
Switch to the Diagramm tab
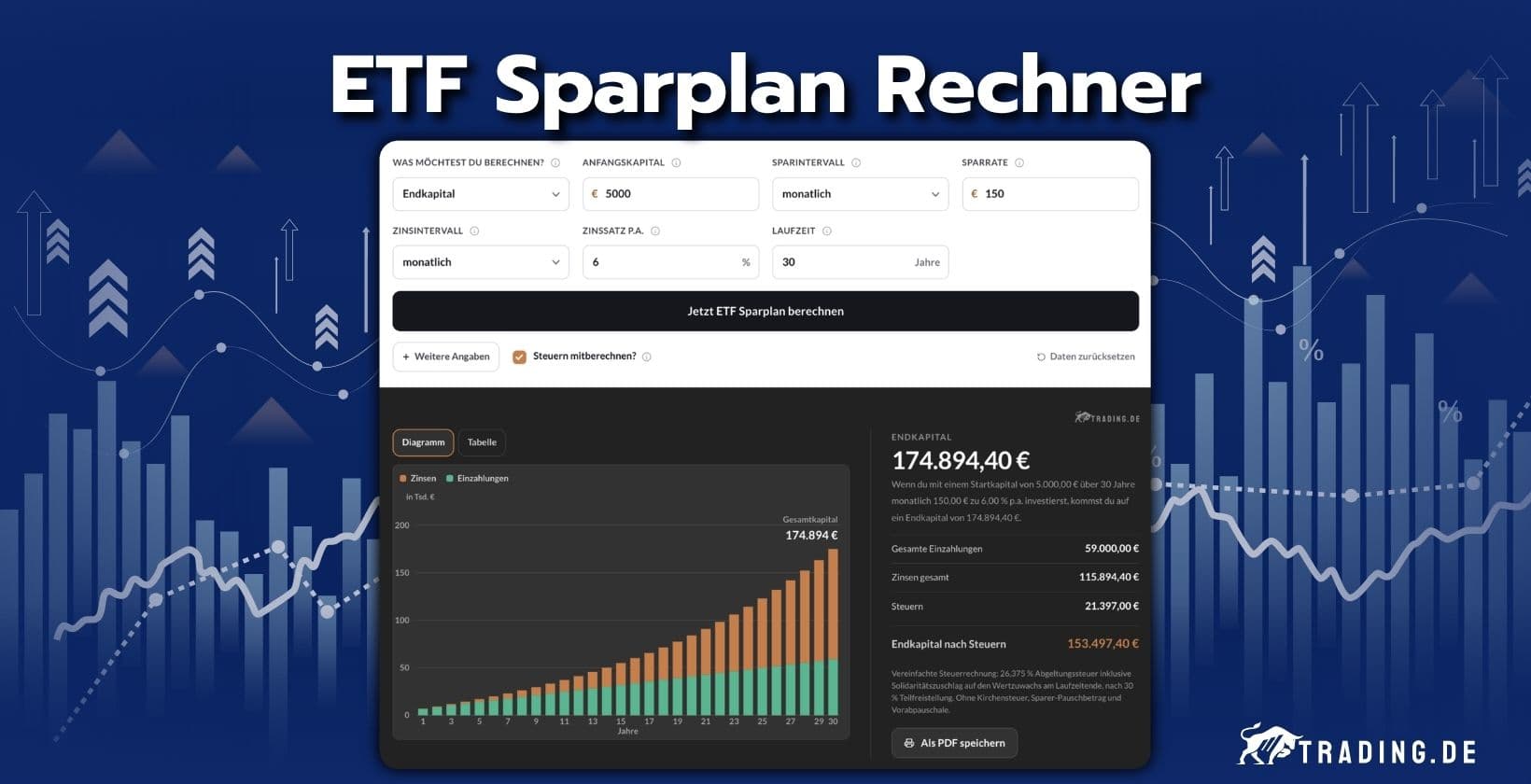(423, 442)
